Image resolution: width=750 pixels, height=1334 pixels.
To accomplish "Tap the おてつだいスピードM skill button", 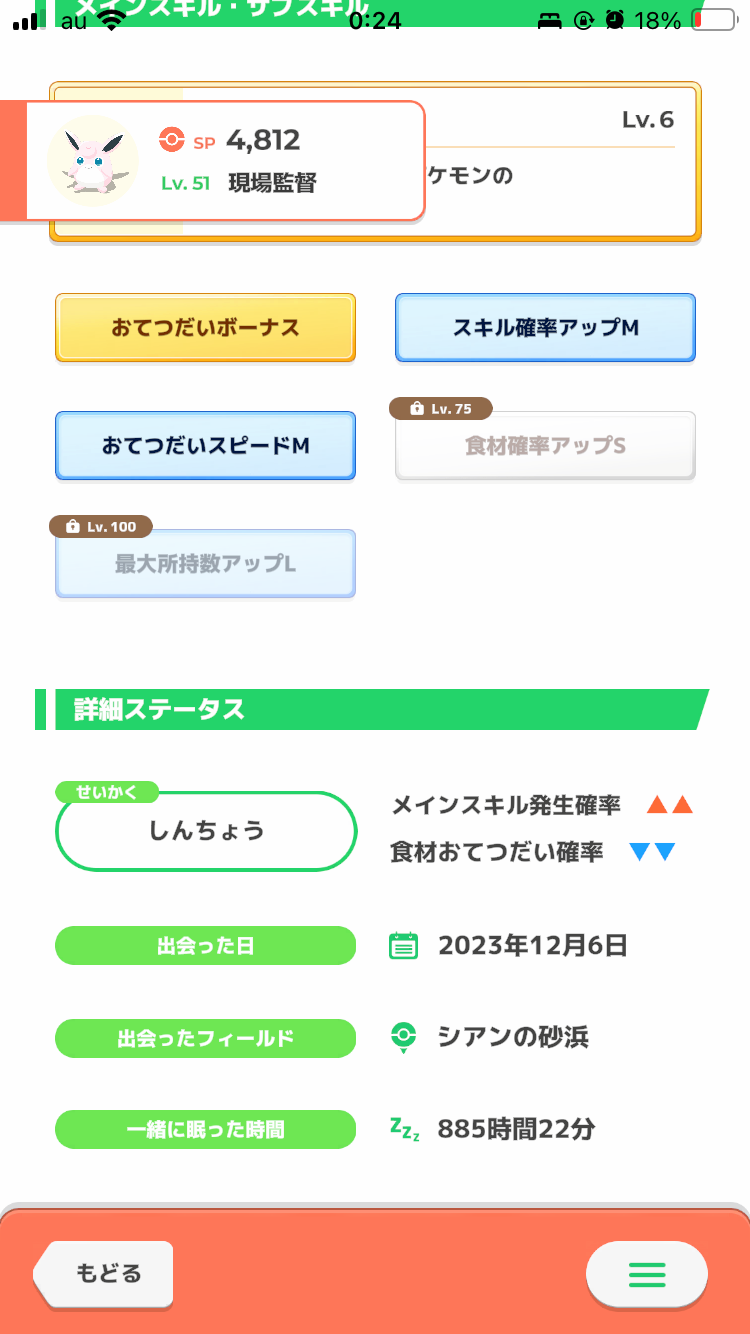I will pyautogui.click(x=205, y=446).
